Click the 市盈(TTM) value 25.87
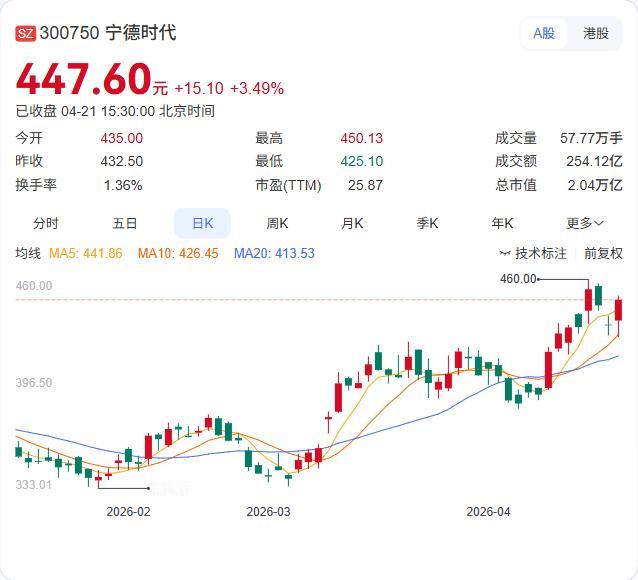 pyautogui.click(x=365, y=185)
